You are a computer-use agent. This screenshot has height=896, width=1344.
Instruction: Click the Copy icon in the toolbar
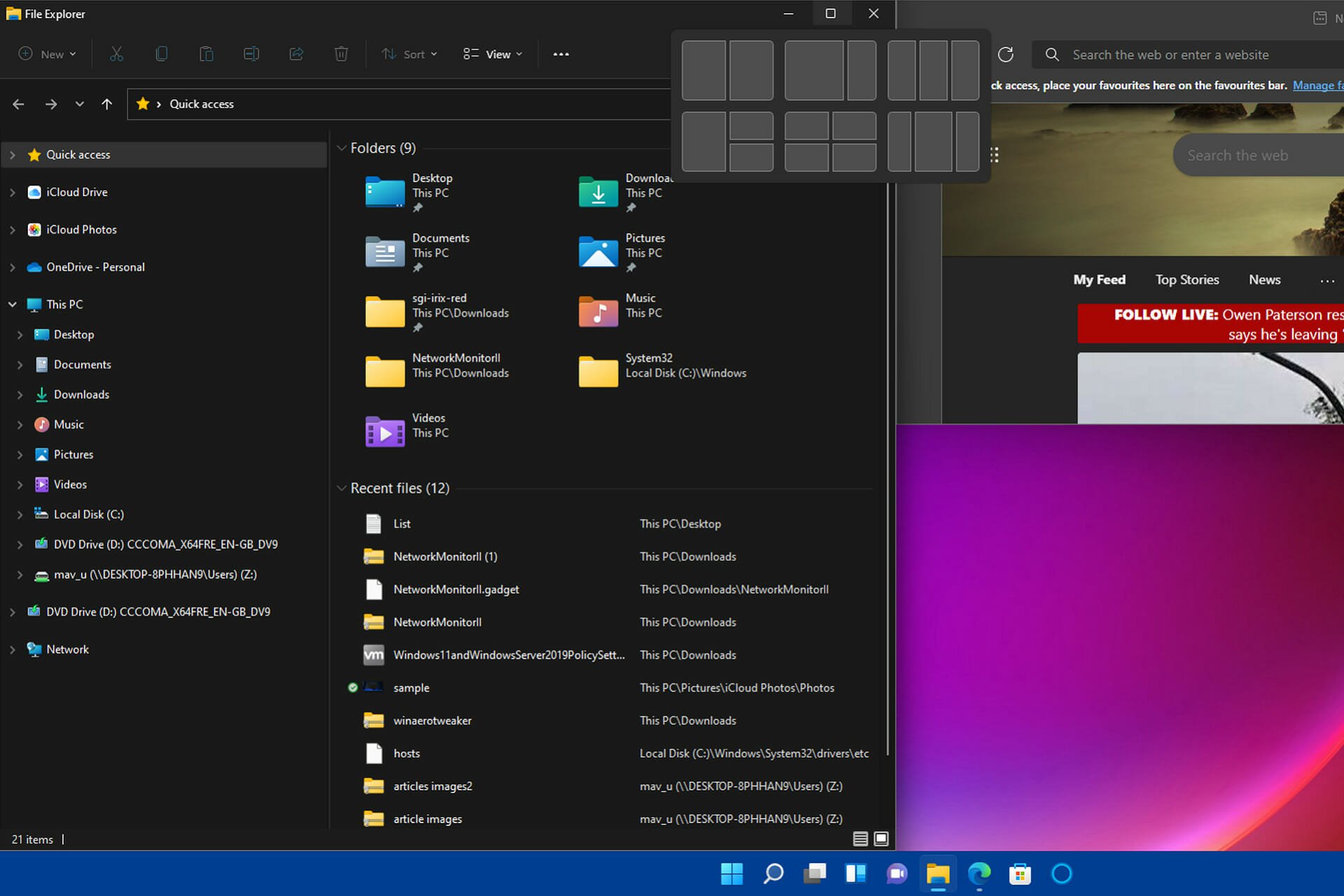click(161, 54)
